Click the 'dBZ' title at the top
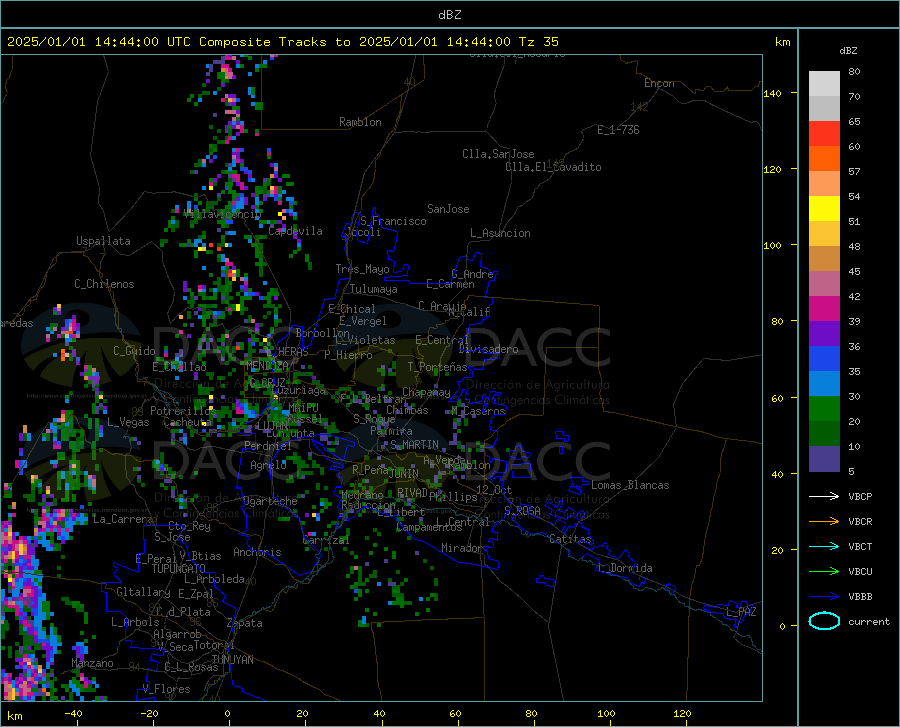 (449, 15)
